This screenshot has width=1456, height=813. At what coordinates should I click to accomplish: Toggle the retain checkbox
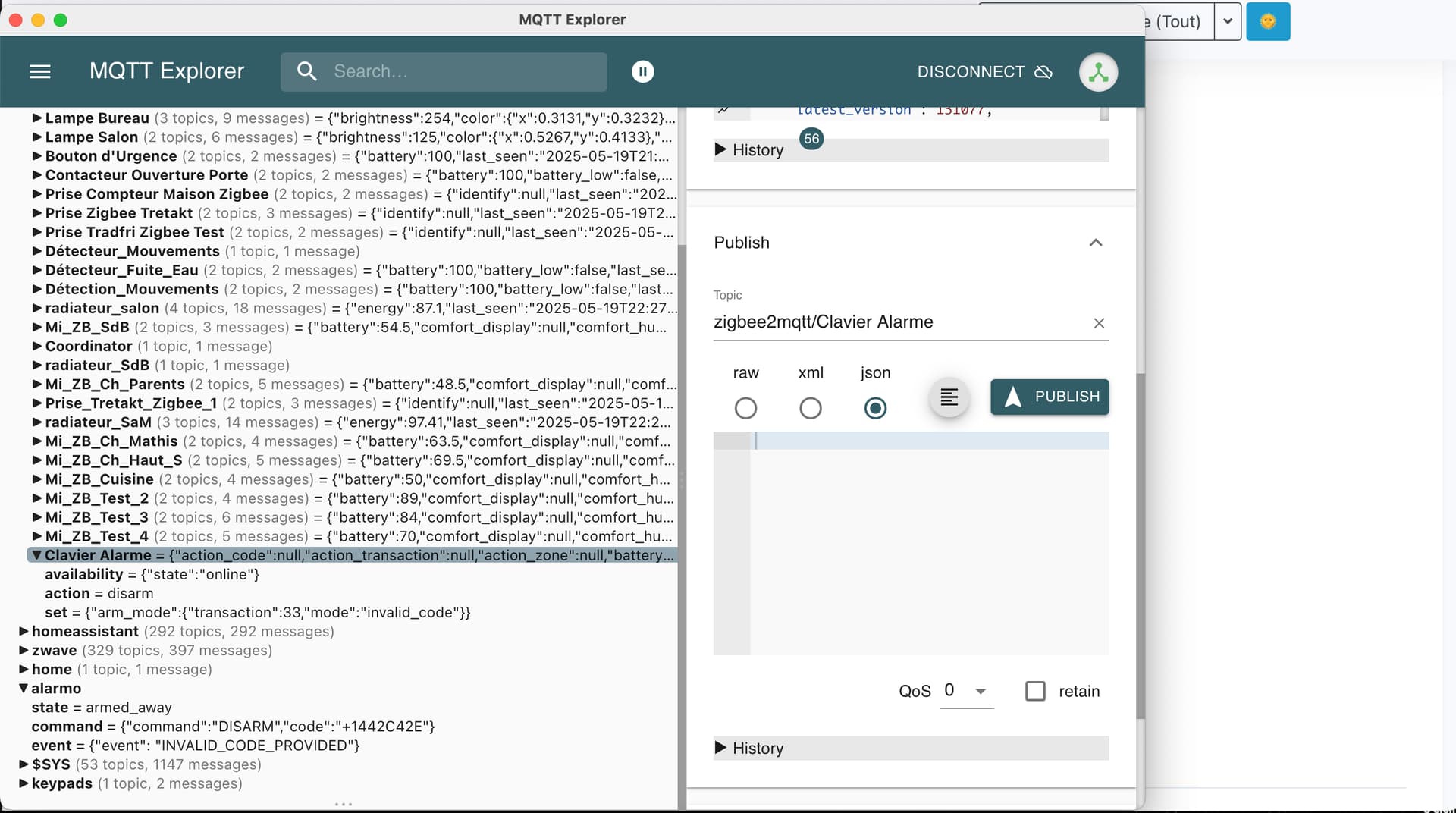pyautogui.click(x=1035, y=691)
